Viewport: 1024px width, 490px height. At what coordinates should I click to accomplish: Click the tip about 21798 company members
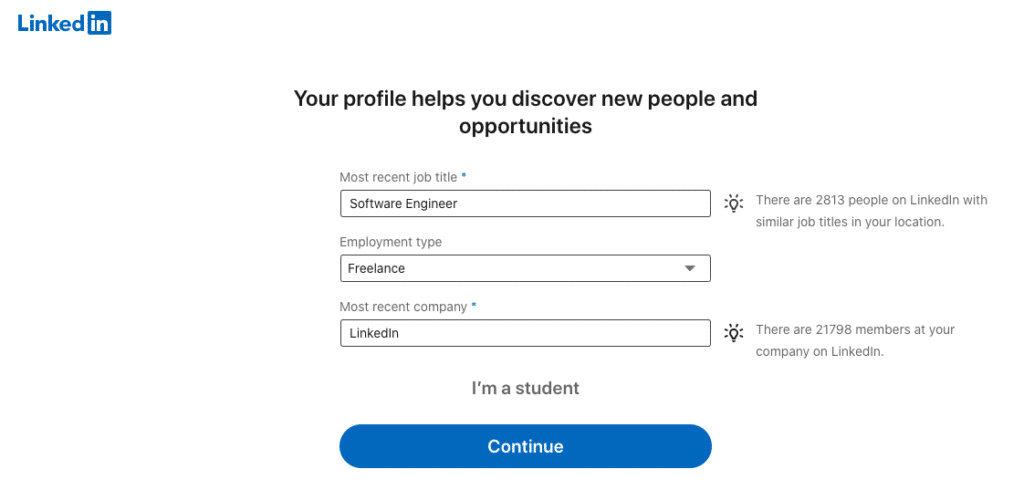tap(855, 340)
